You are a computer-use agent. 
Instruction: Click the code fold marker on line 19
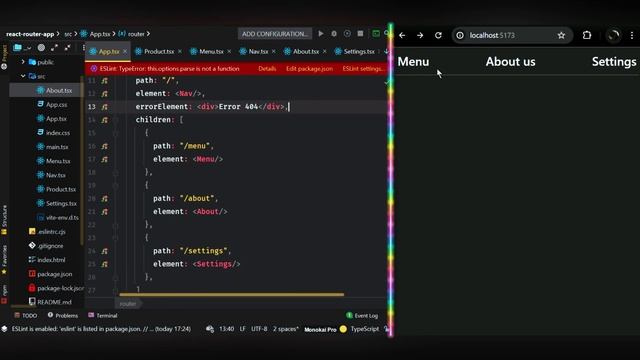(116, 185)
